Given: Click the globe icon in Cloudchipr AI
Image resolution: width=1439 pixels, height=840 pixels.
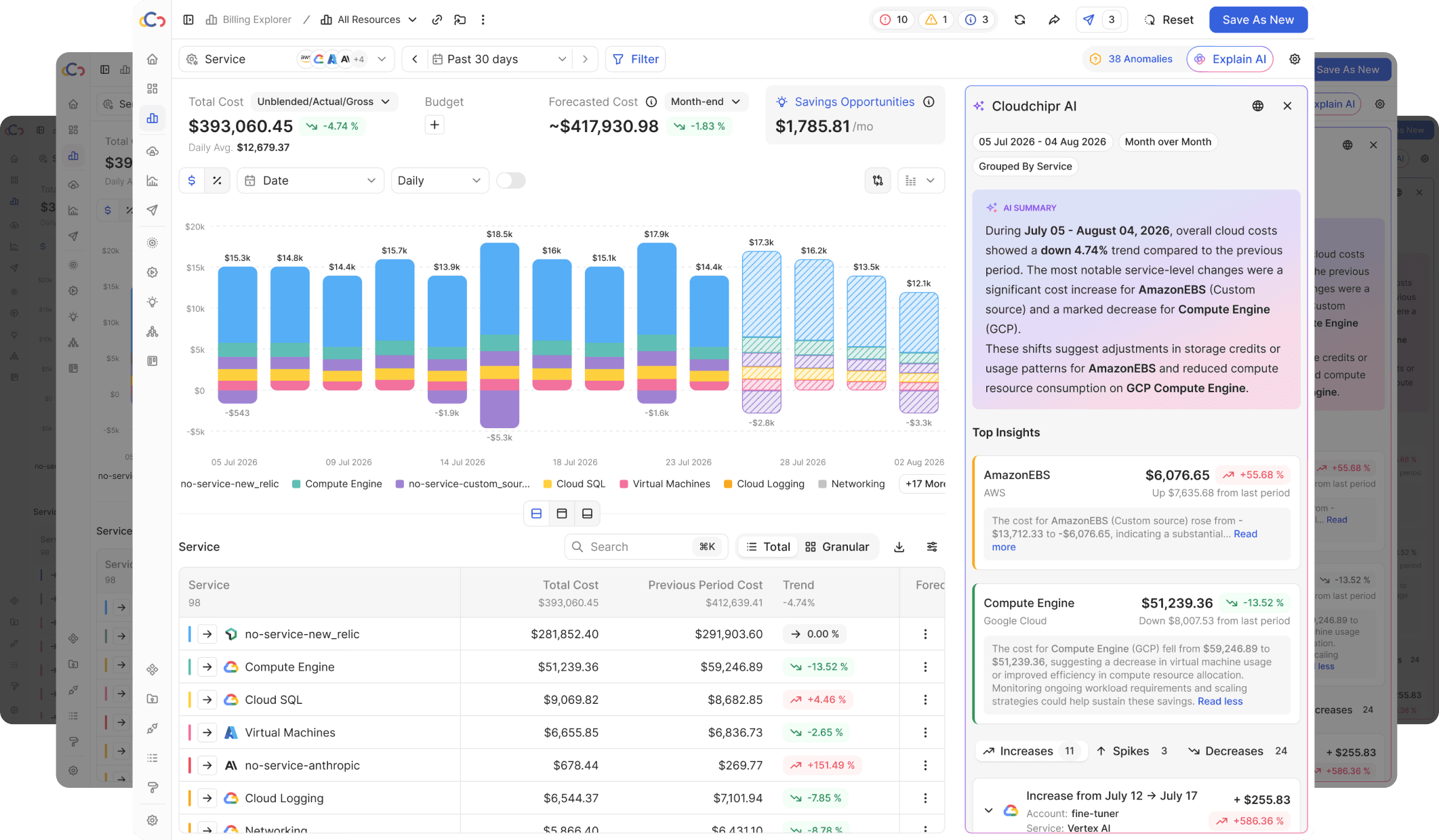Looking at the screenshot, I should click(1258, 106).
